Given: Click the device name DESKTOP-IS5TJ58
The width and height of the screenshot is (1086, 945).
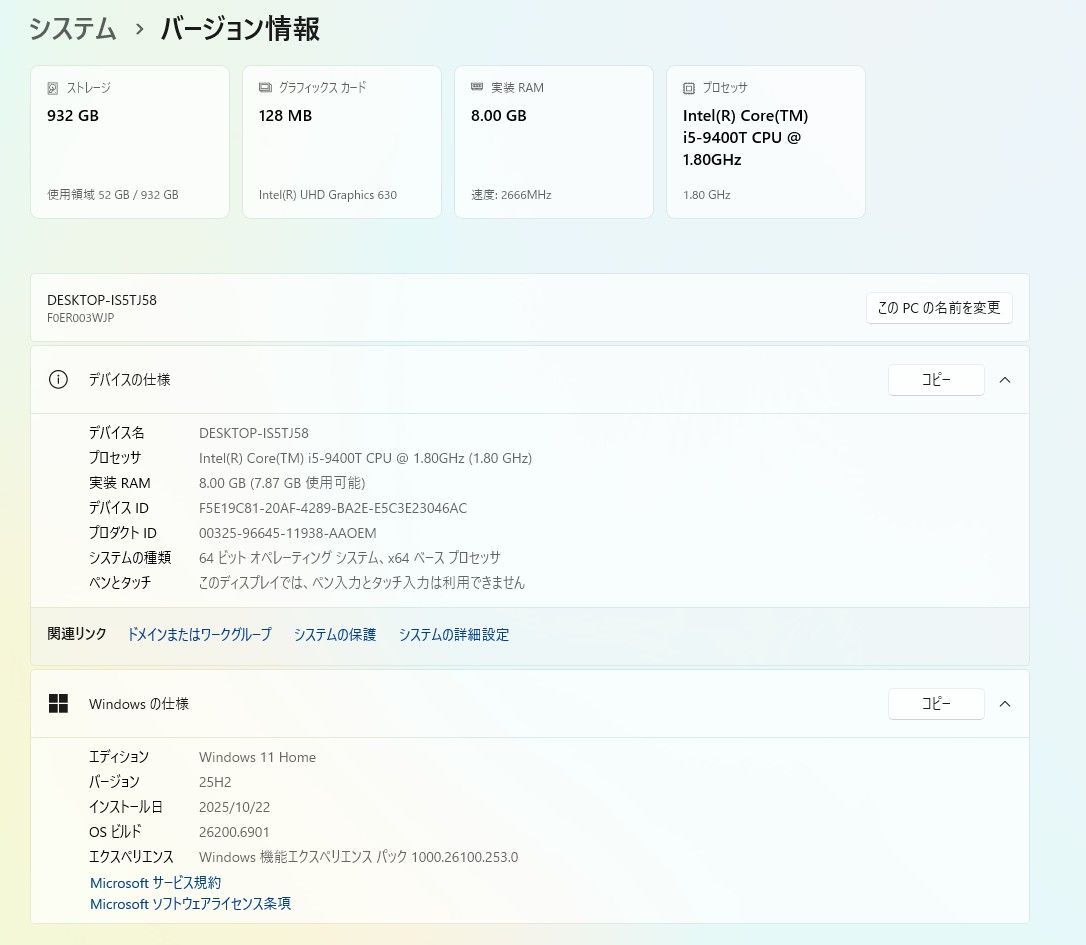Looking at the screenshot, I should (101, 300).
